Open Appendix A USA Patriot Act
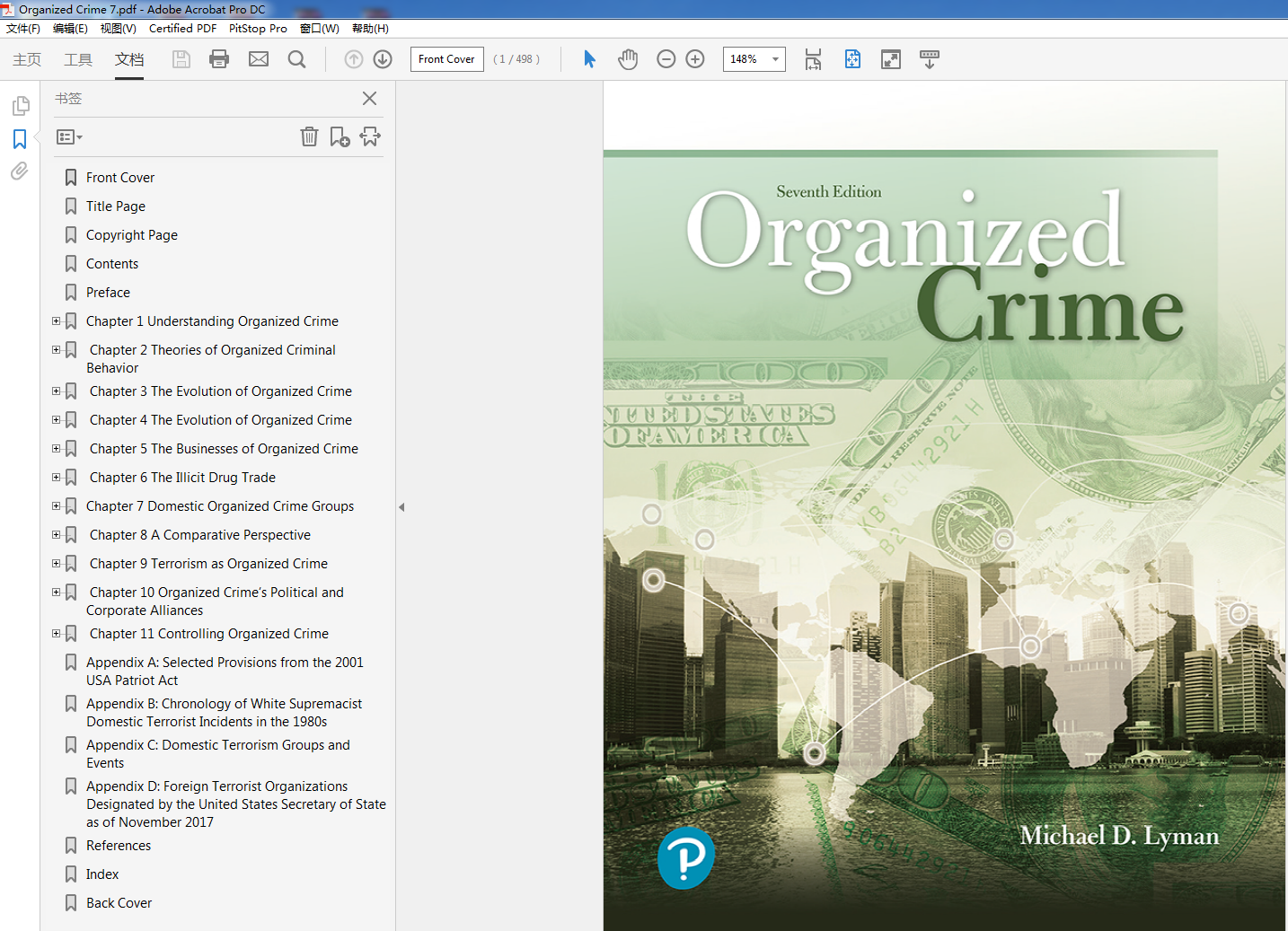The width and height of the screenshot is (1288, 931). coord(225,672)
